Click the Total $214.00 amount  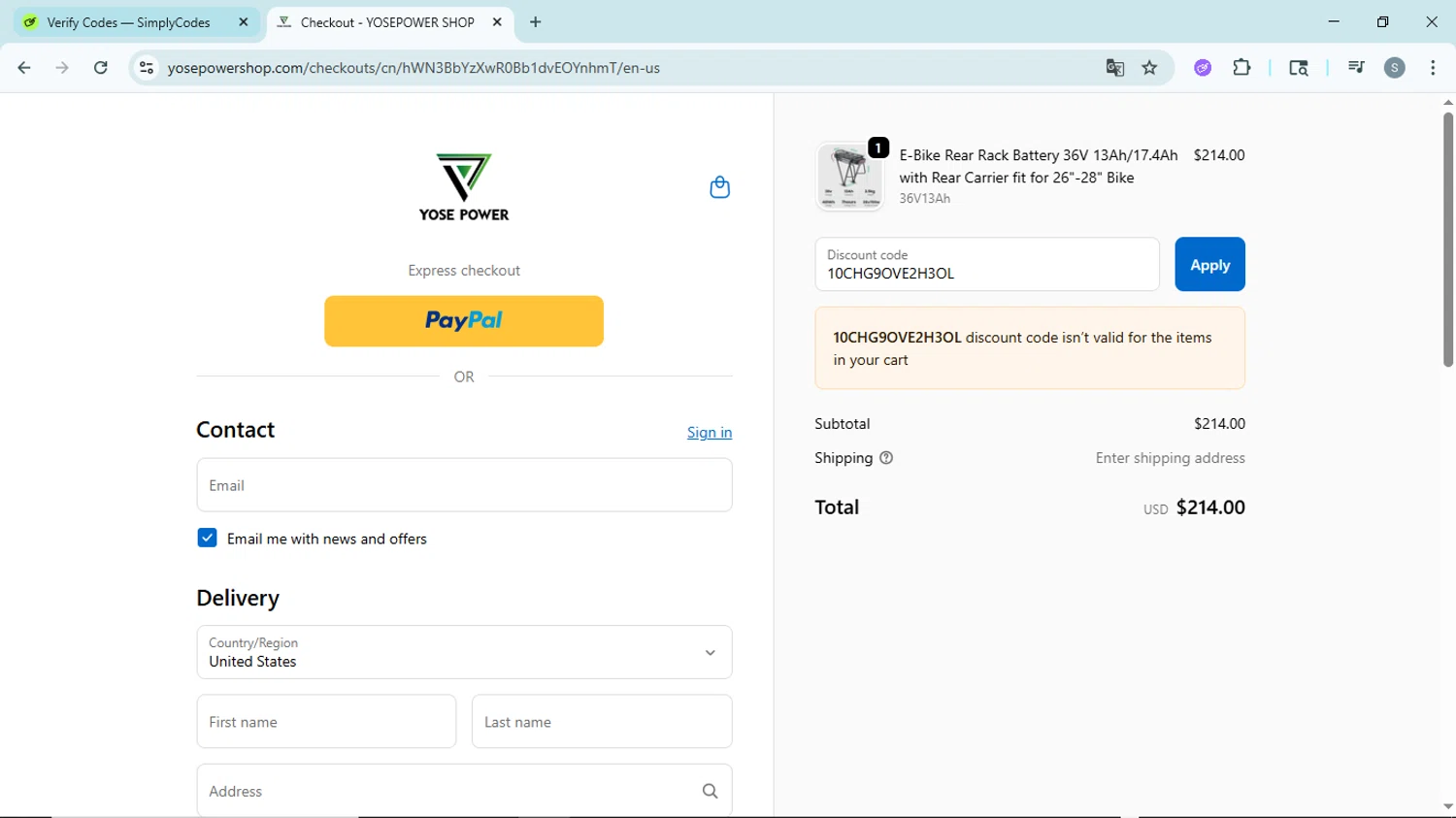1210,507
